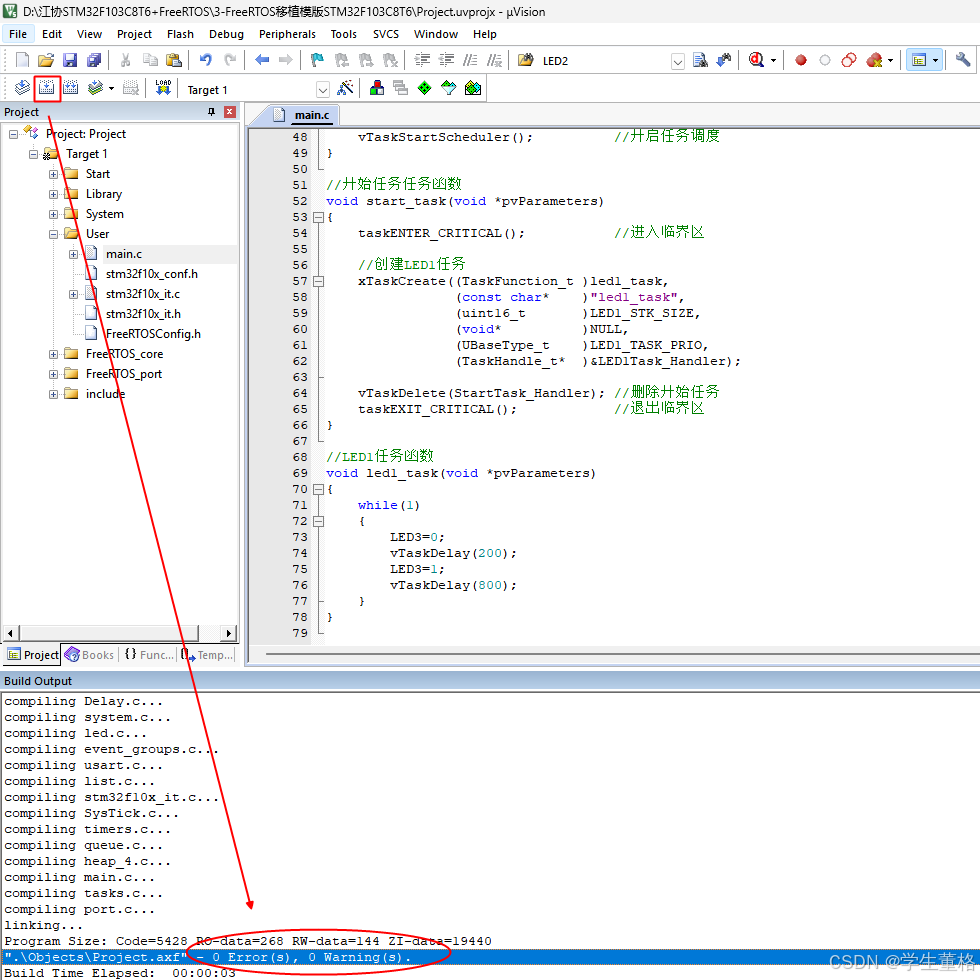Screen dimensions: 980x980
Task: Open the window layout dropdown arrow
Action: click(x=935, y=61)
